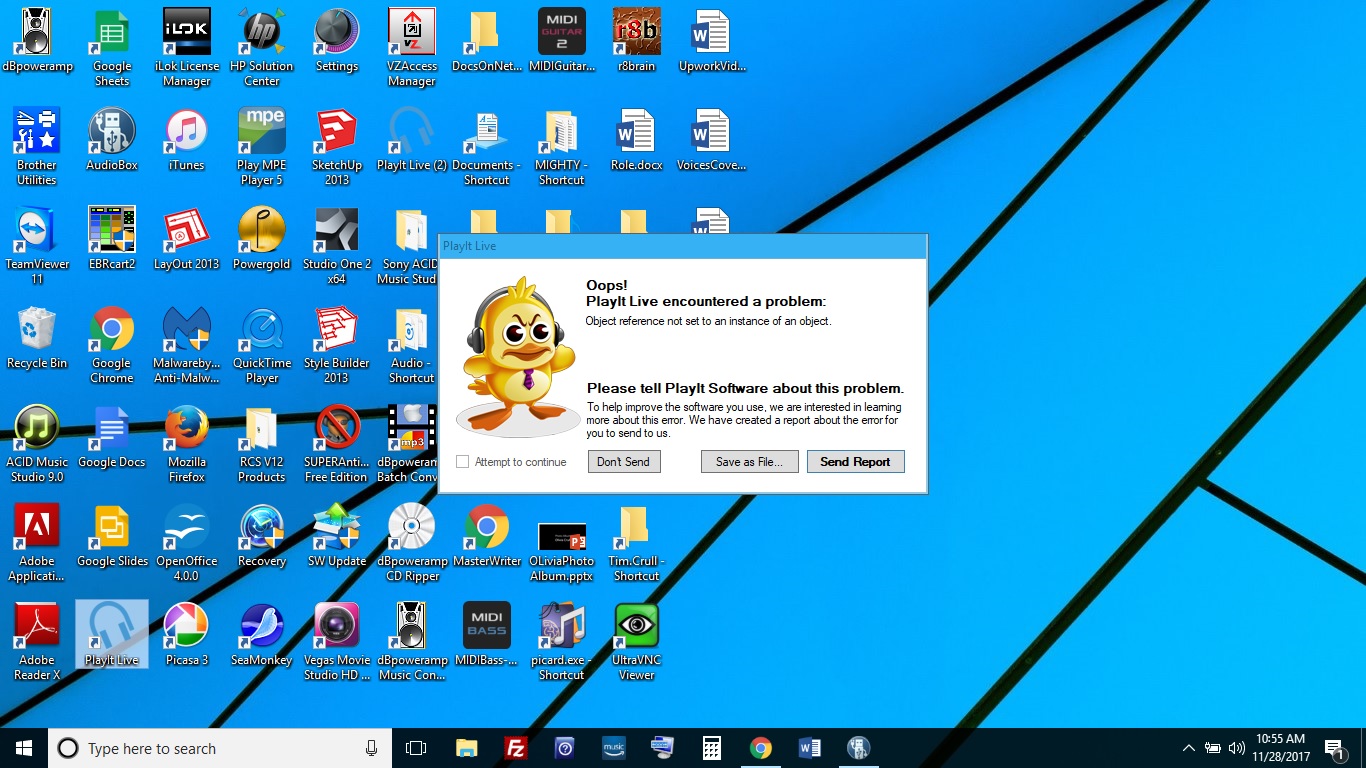Open the Action Center notifications icon
The height and width of the screenshot is (768, 1366).
1333,748
